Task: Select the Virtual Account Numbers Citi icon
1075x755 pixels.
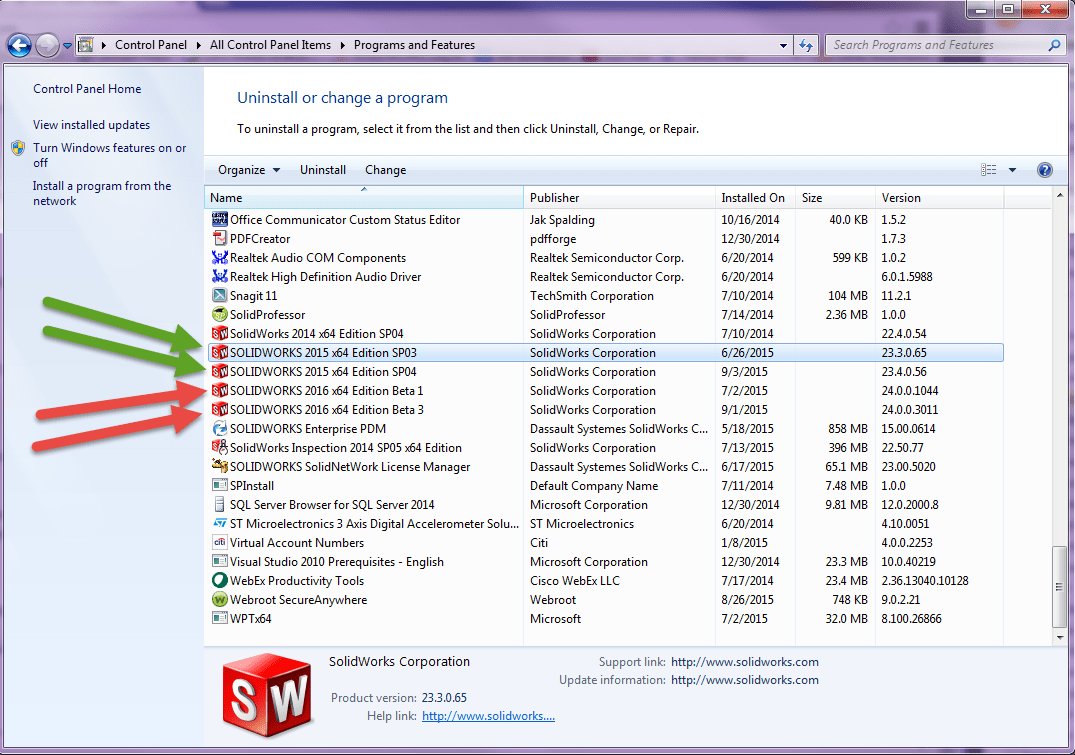Action: tap(219, 542)
